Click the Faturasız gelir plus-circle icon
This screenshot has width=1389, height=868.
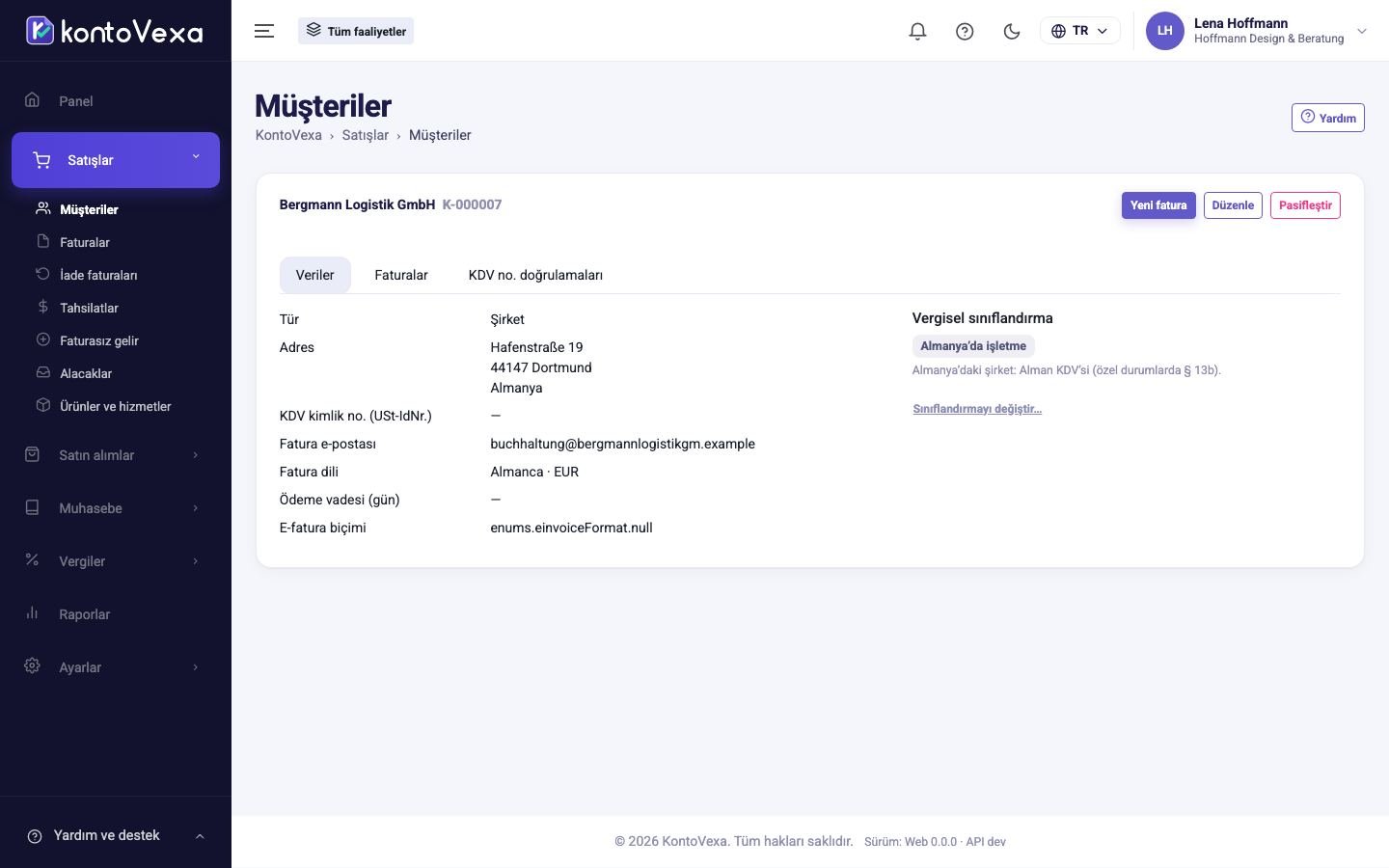[x=42, y=339]
